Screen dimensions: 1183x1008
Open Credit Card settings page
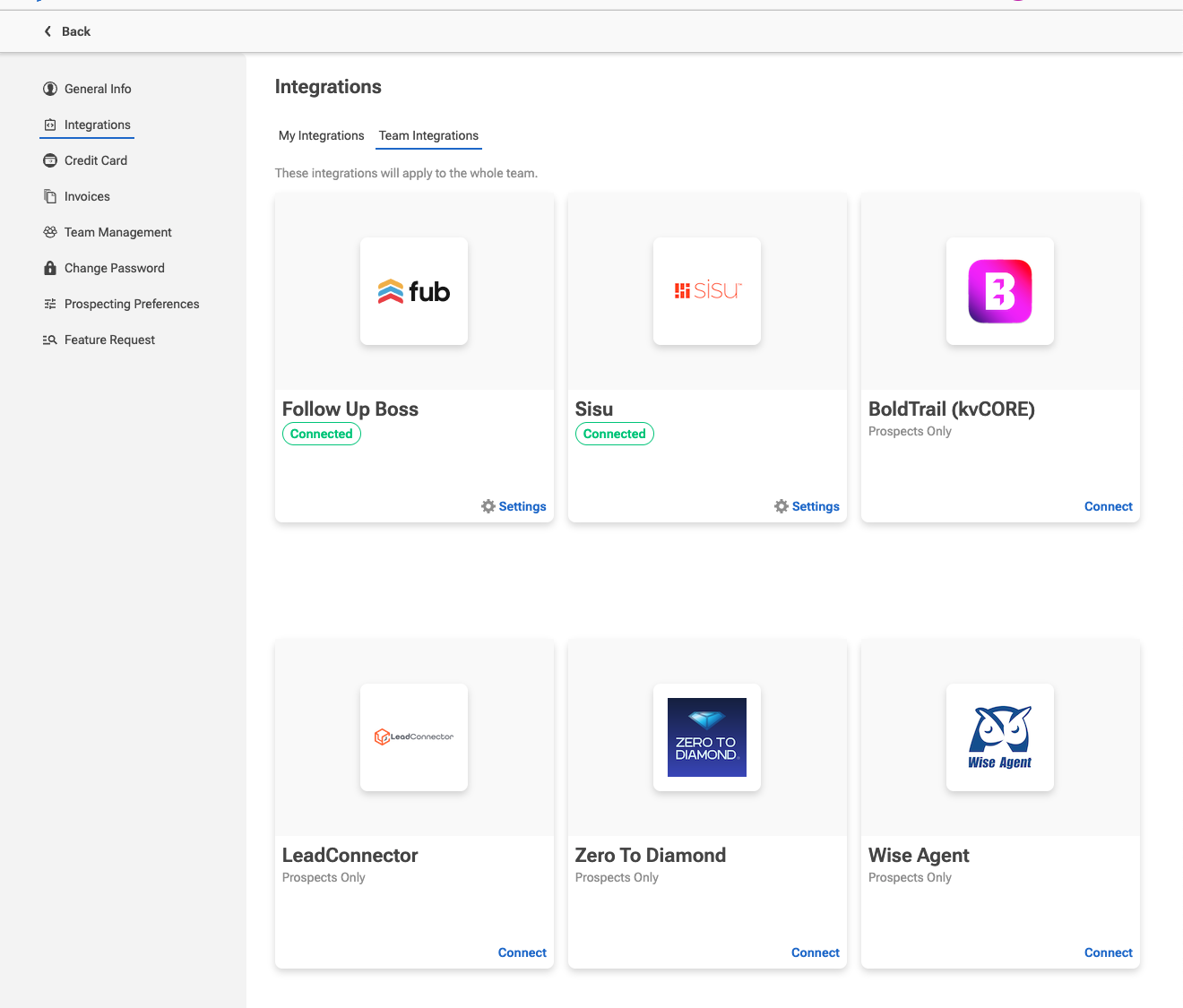[96, 160]
